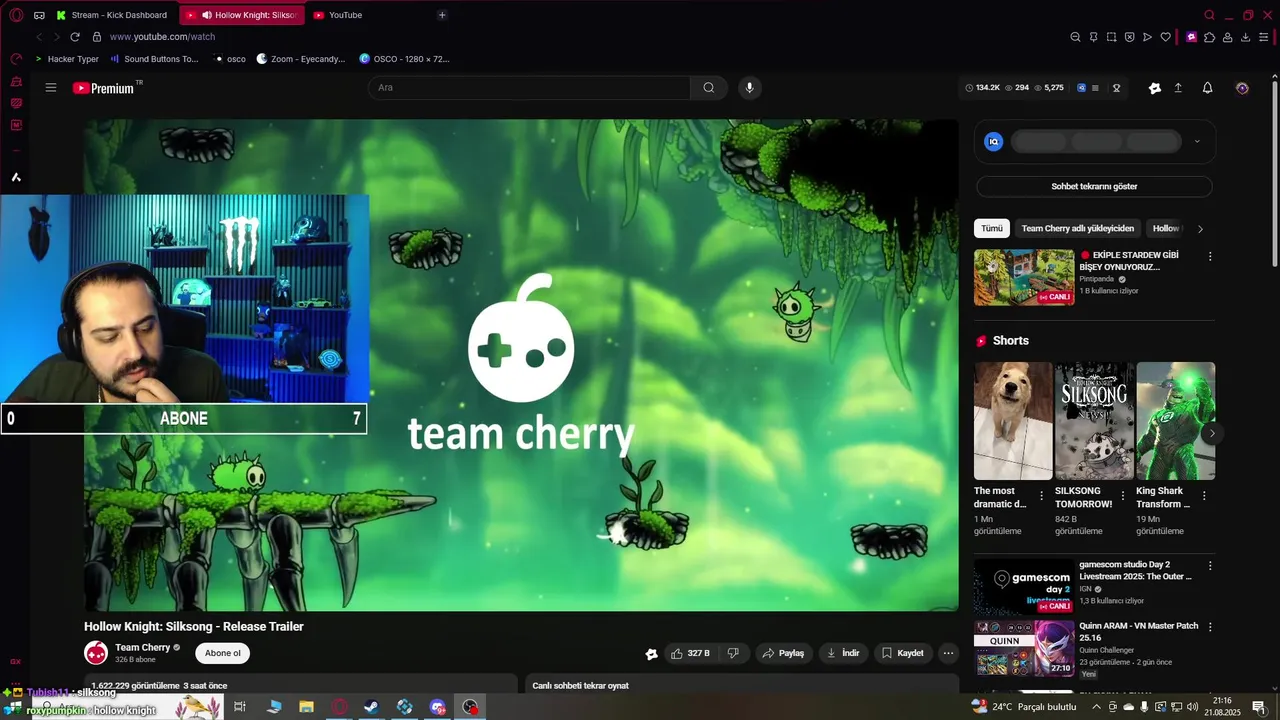Click the send arrow icon in address bar

pyautogui.click(x=1147, y=37)
